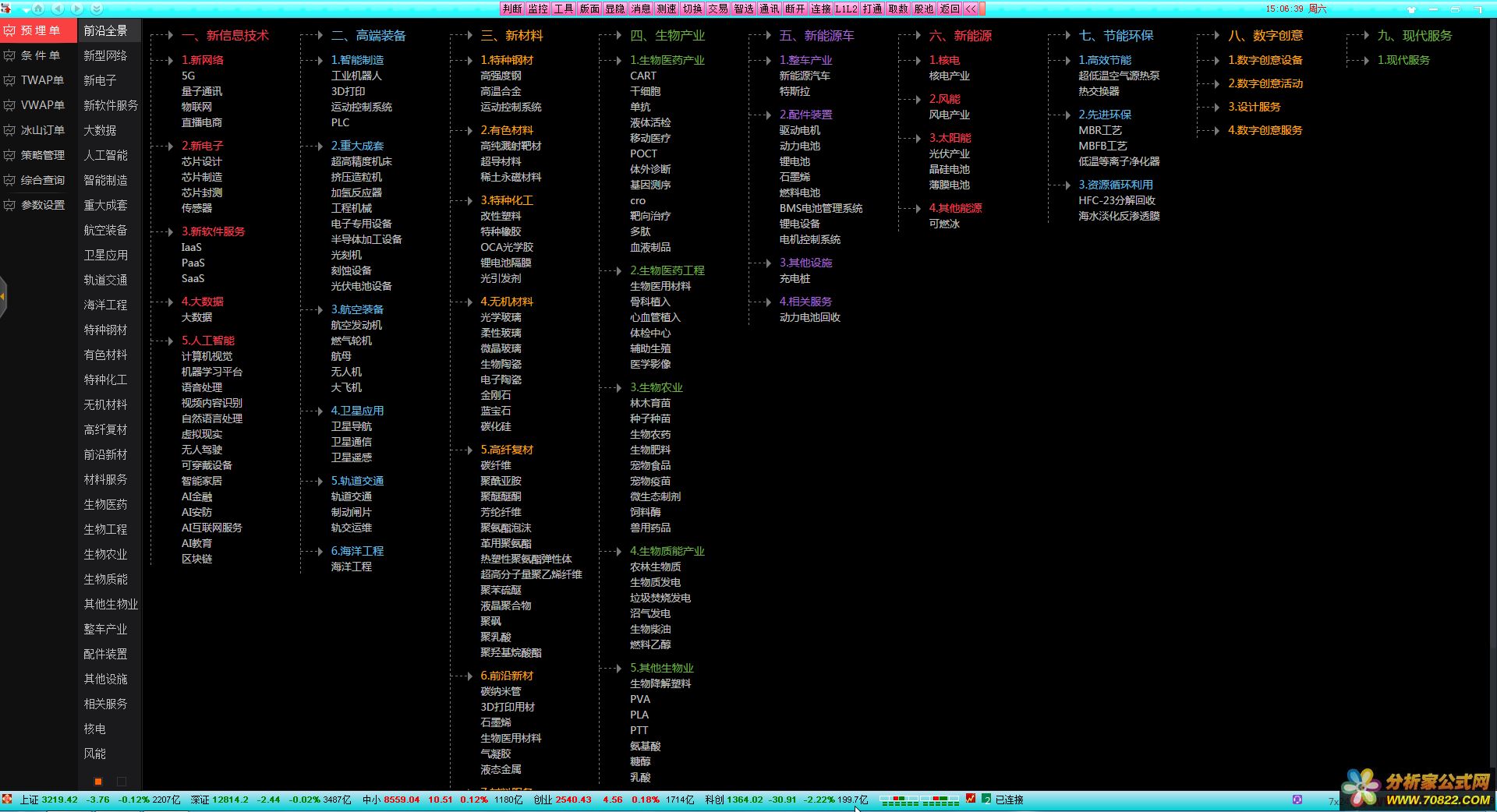Image resolution: width=1497 pixels, height=812 pixels.
Task: Click the 3.太阳能 subcategory heading
Action: (x=950, y=138)
